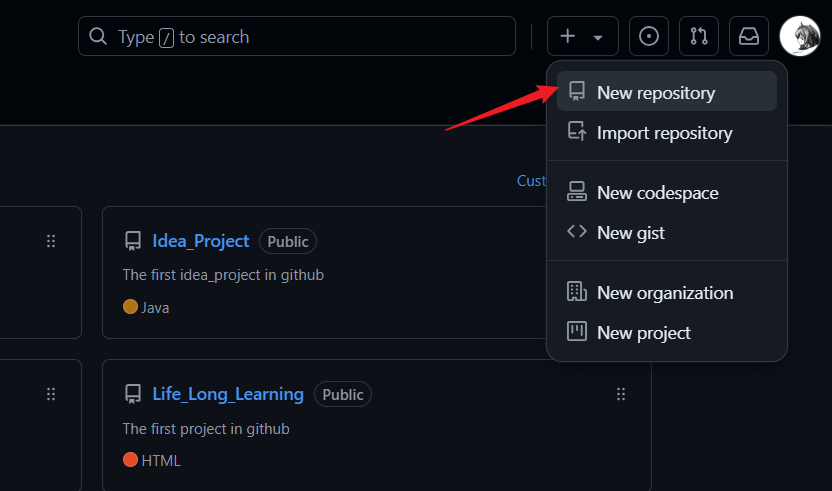Open the Notifications inbox icon
The width and height of the screenshot is (832, 491).
pos(749,36)
